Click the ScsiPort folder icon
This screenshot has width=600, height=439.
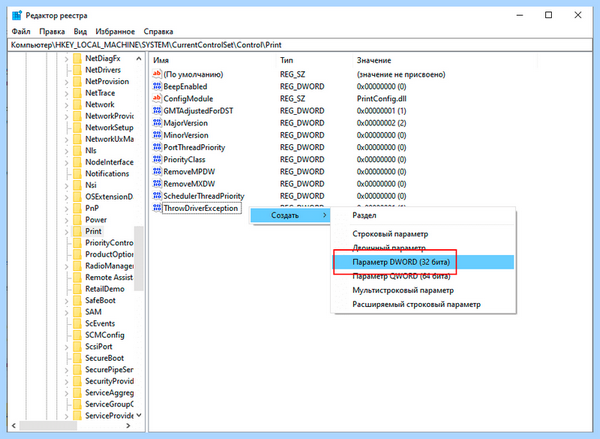pos(77,346)
